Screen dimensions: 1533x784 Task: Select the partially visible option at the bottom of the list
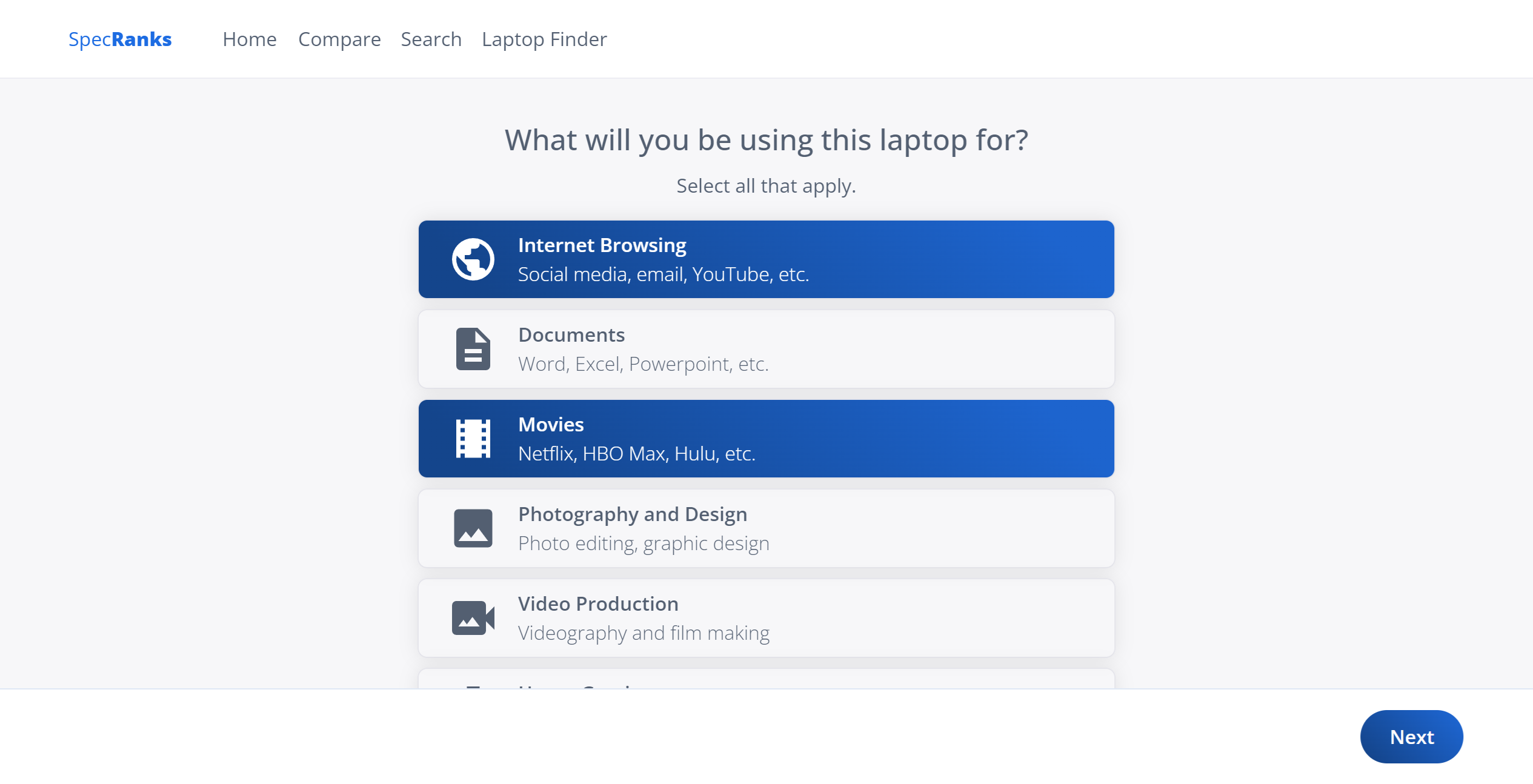coord(766,680)
